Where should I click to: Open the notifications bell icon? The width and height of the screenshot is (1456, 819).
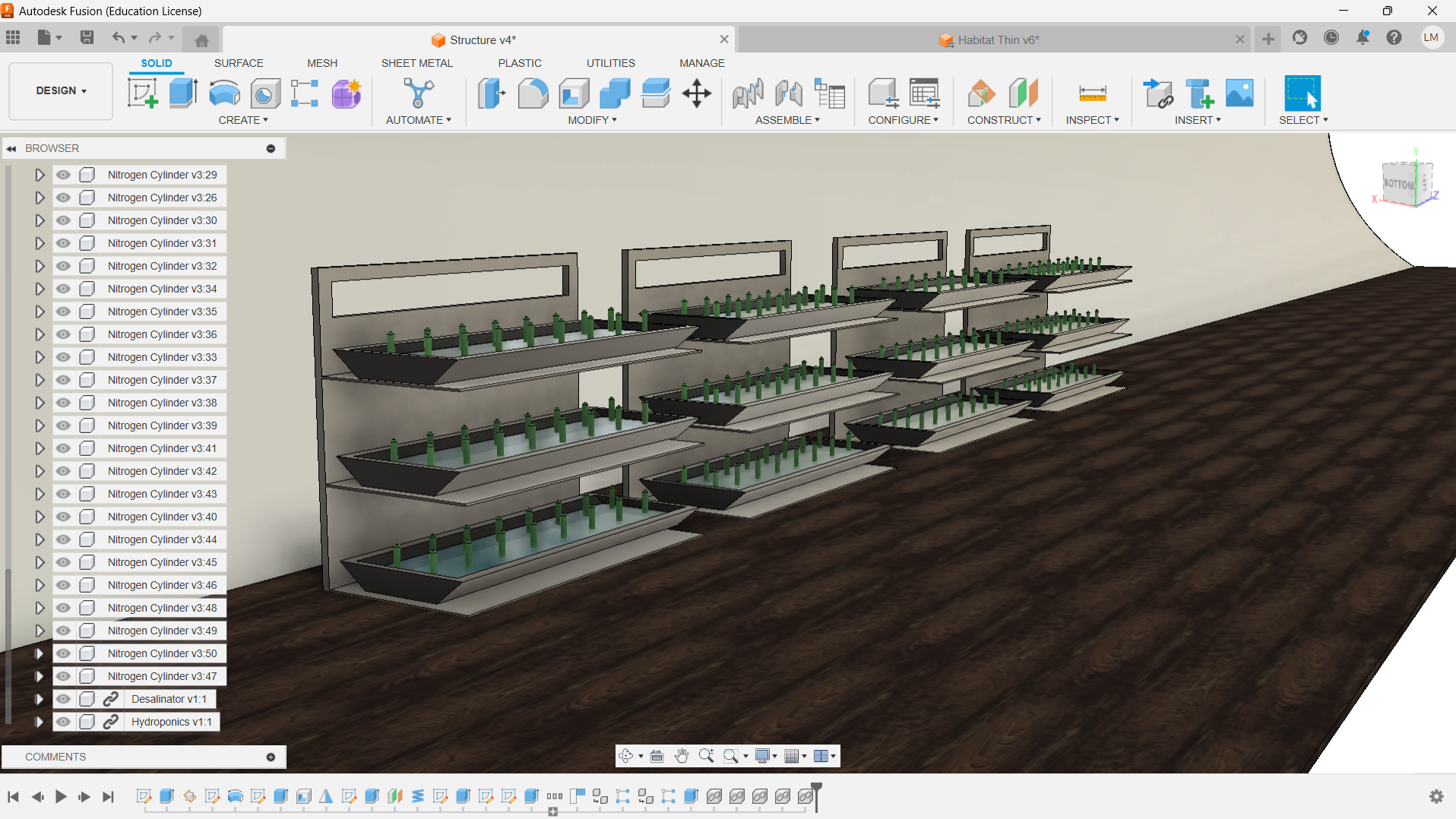1363,38
